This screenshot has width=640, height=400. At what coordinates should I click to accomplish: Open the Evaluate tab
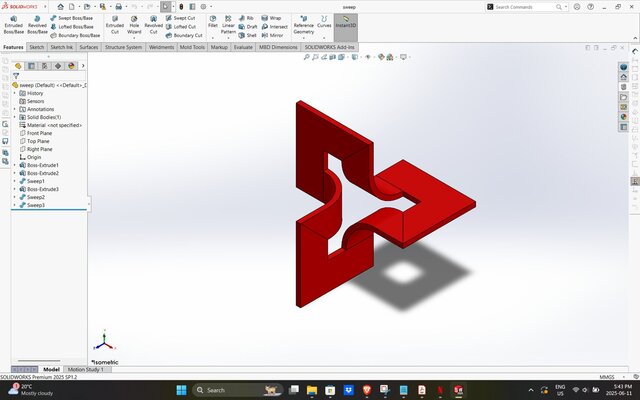(x=243, y=47)
